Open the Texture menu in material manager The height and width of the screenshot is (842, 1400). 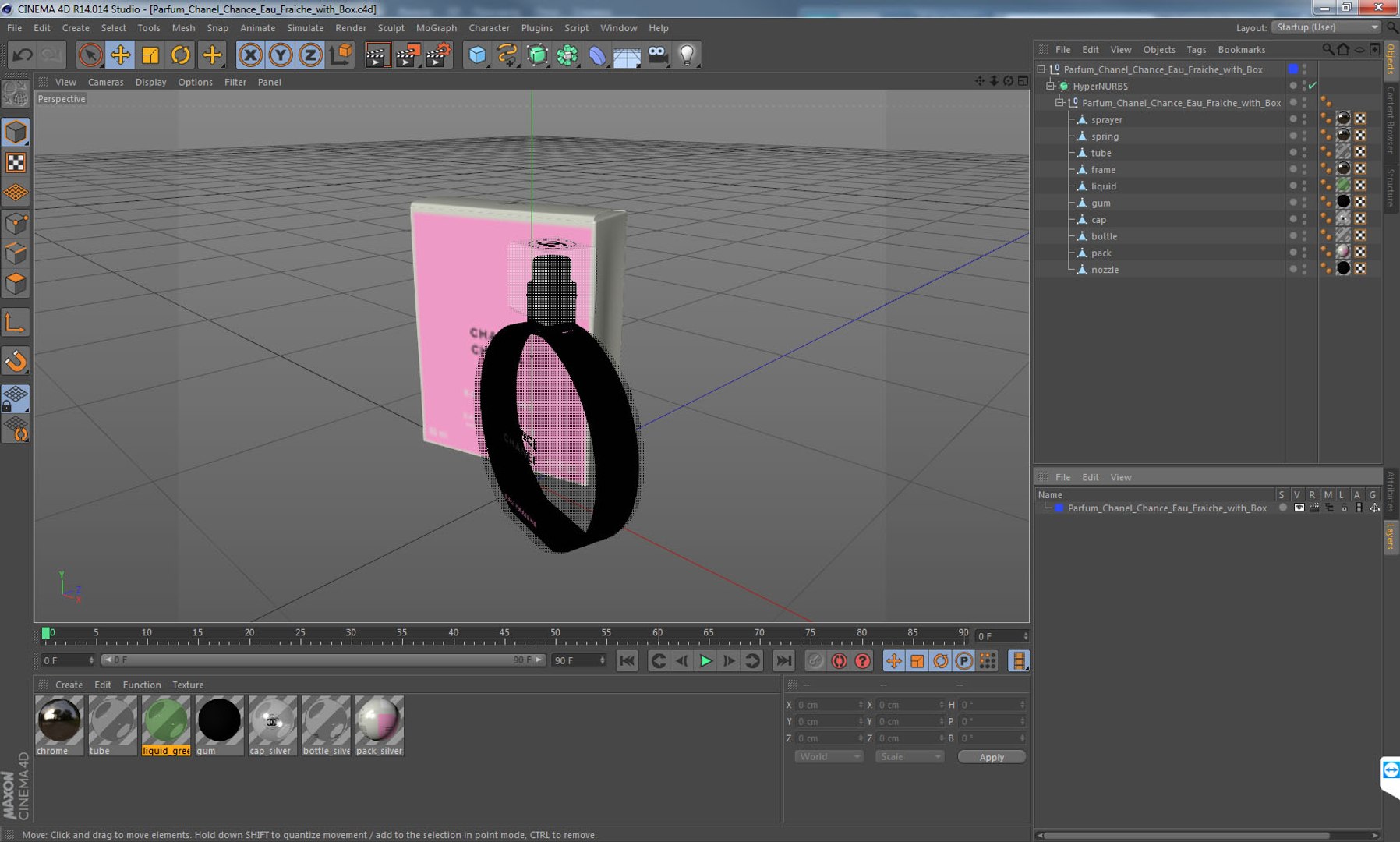click(x=188, y=685)
